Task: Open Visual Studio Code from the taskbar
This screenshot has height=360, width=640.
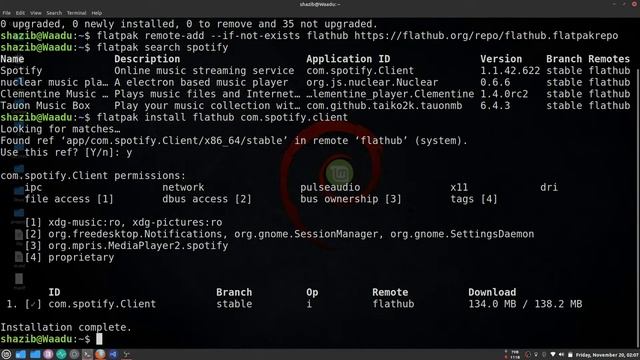Action: (113, 354)
